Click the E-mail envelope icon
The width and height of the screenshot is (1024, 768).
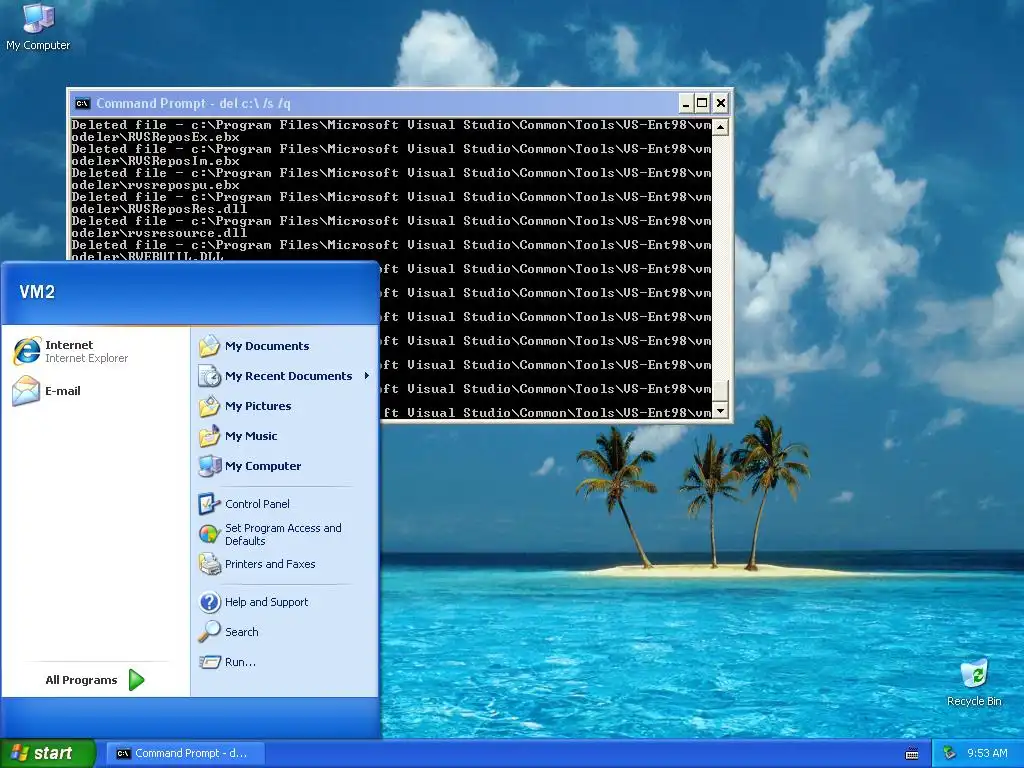(x=27, y=391)
